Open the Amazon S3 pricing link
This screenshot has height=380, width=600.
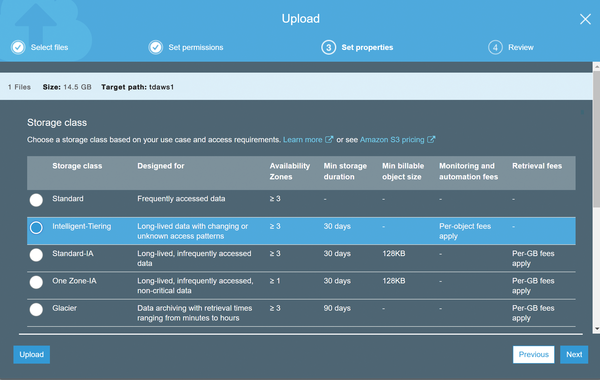point(392,140)
